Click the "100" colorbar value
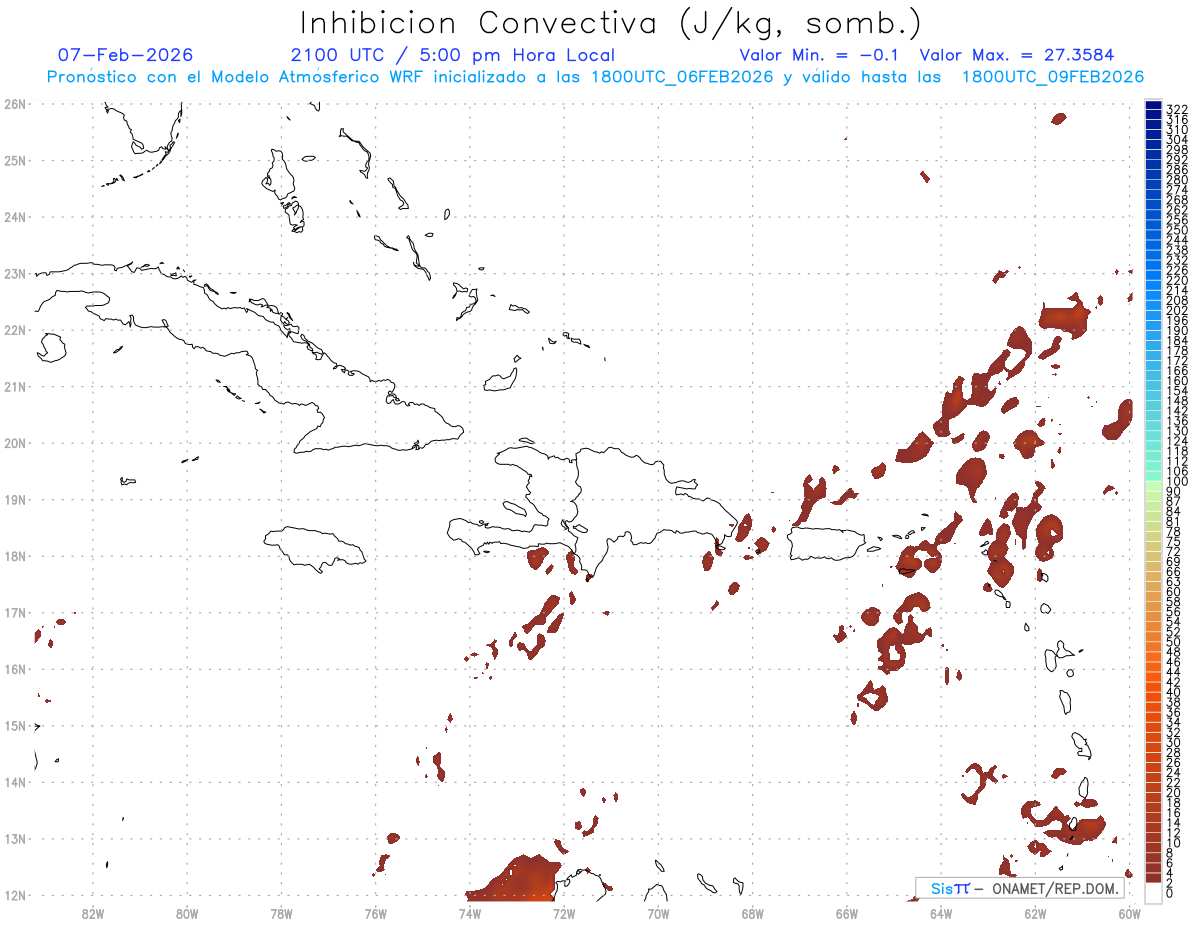 [1177, 482]
